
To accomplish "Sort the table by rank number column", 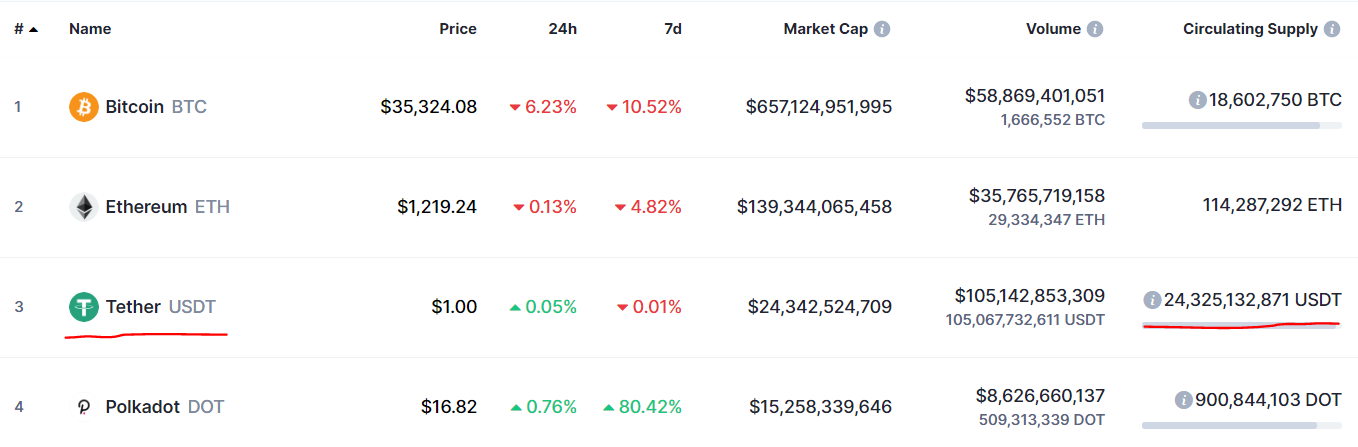I will pos(25,29).
